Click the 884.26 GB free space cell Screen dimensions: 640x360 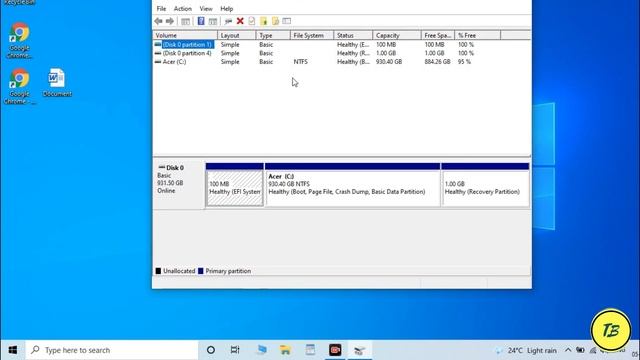(437, 62)
